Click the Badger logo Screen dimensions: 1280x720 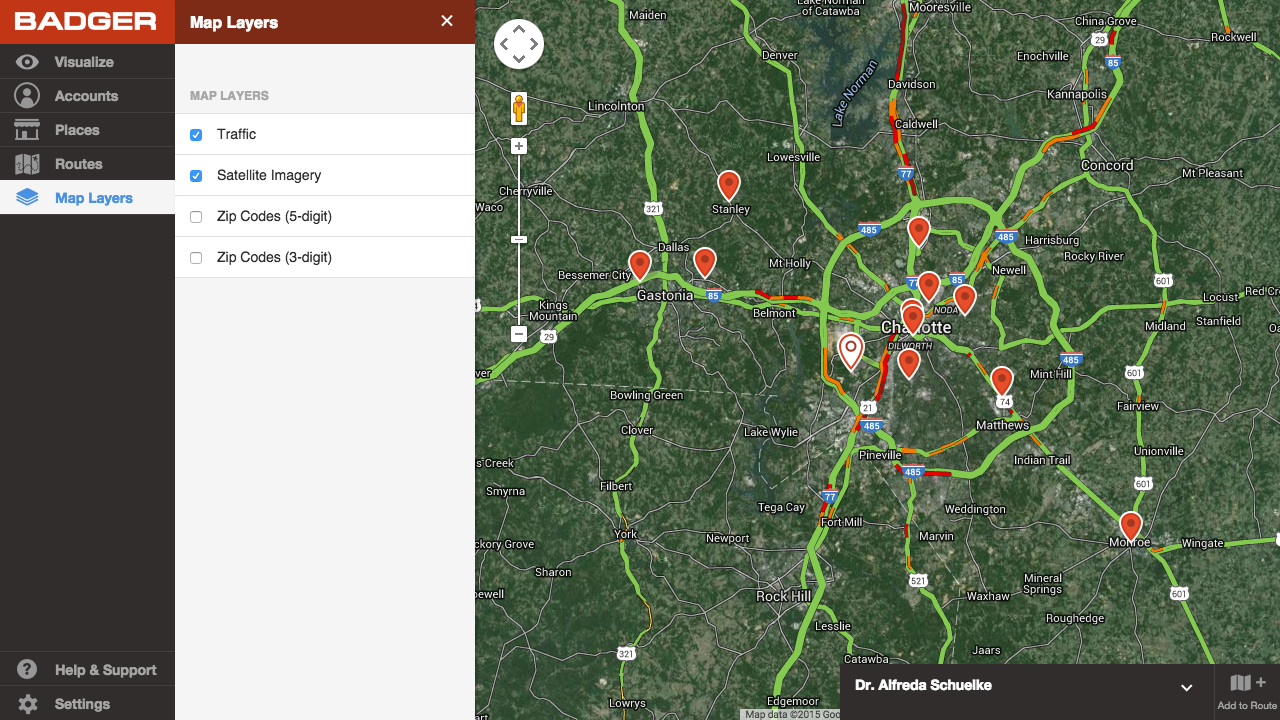pyautogui.click(x=87, y=20)
